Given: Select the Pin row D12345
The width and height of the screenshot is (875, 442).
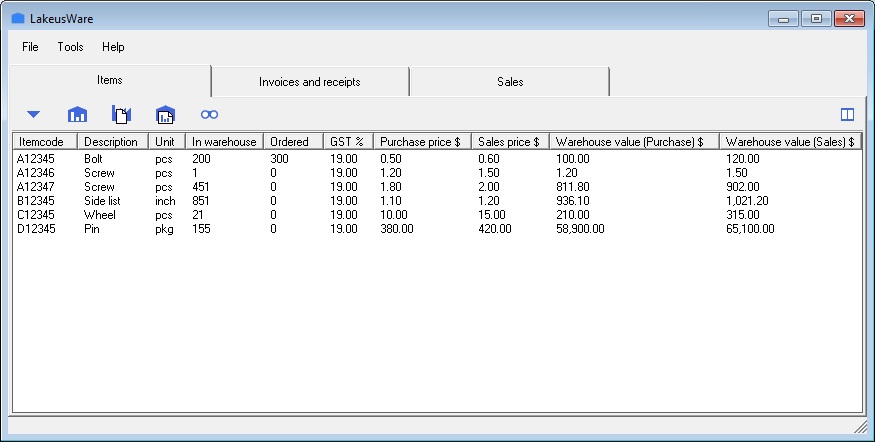Looking at the screenshot, I should [92, 229].
